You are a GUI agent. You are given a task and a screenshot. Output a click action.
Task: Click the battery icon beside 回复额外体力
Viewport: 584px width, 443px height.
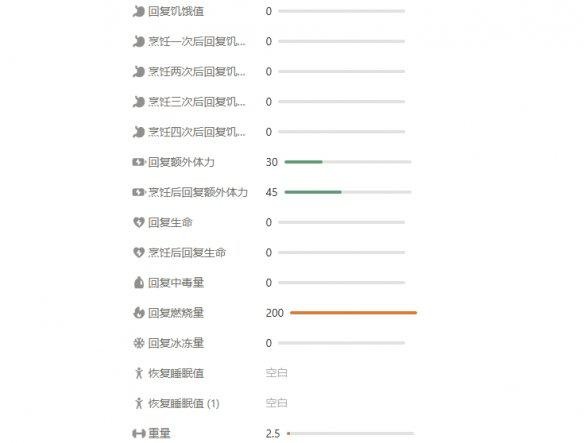[139, 162]
